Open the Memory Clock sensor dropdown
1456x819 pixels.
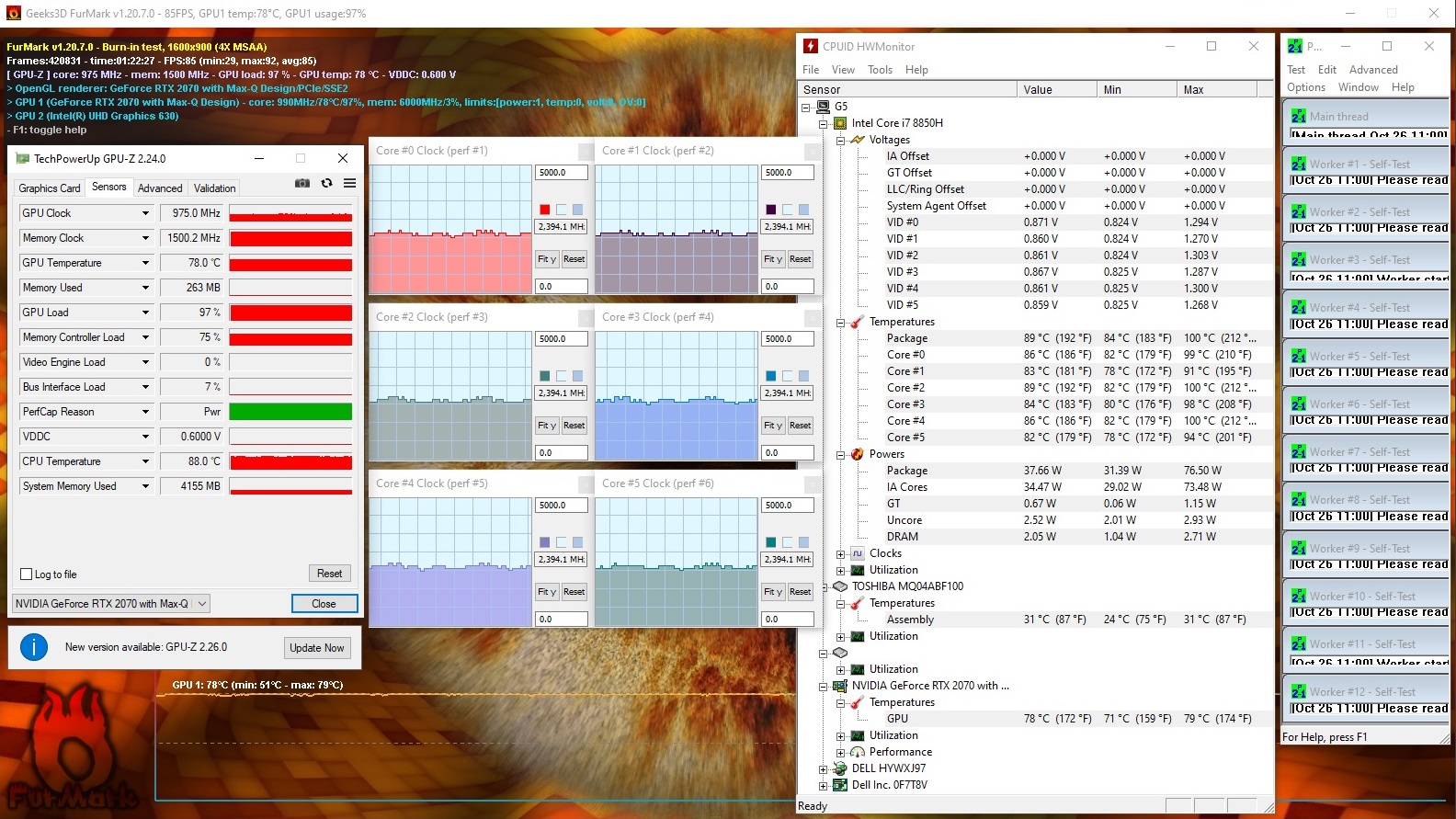145,238
